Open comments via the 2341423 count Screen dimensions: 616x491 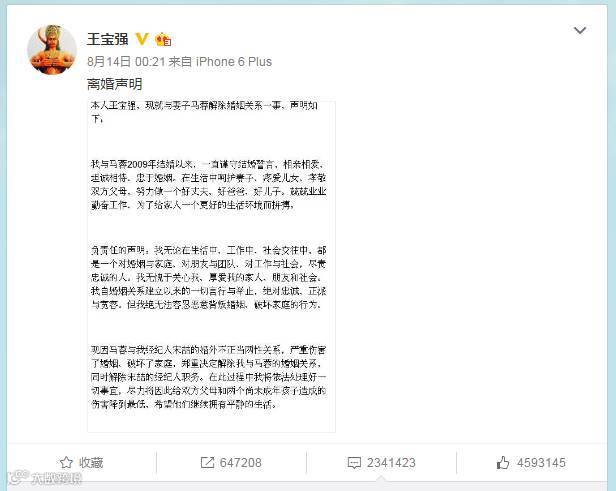click(x=391, y=463)
